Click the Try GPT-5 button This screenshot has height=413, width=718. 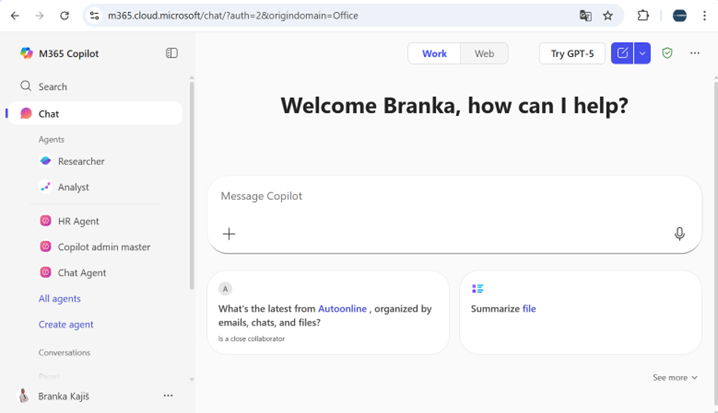(572, 53)
